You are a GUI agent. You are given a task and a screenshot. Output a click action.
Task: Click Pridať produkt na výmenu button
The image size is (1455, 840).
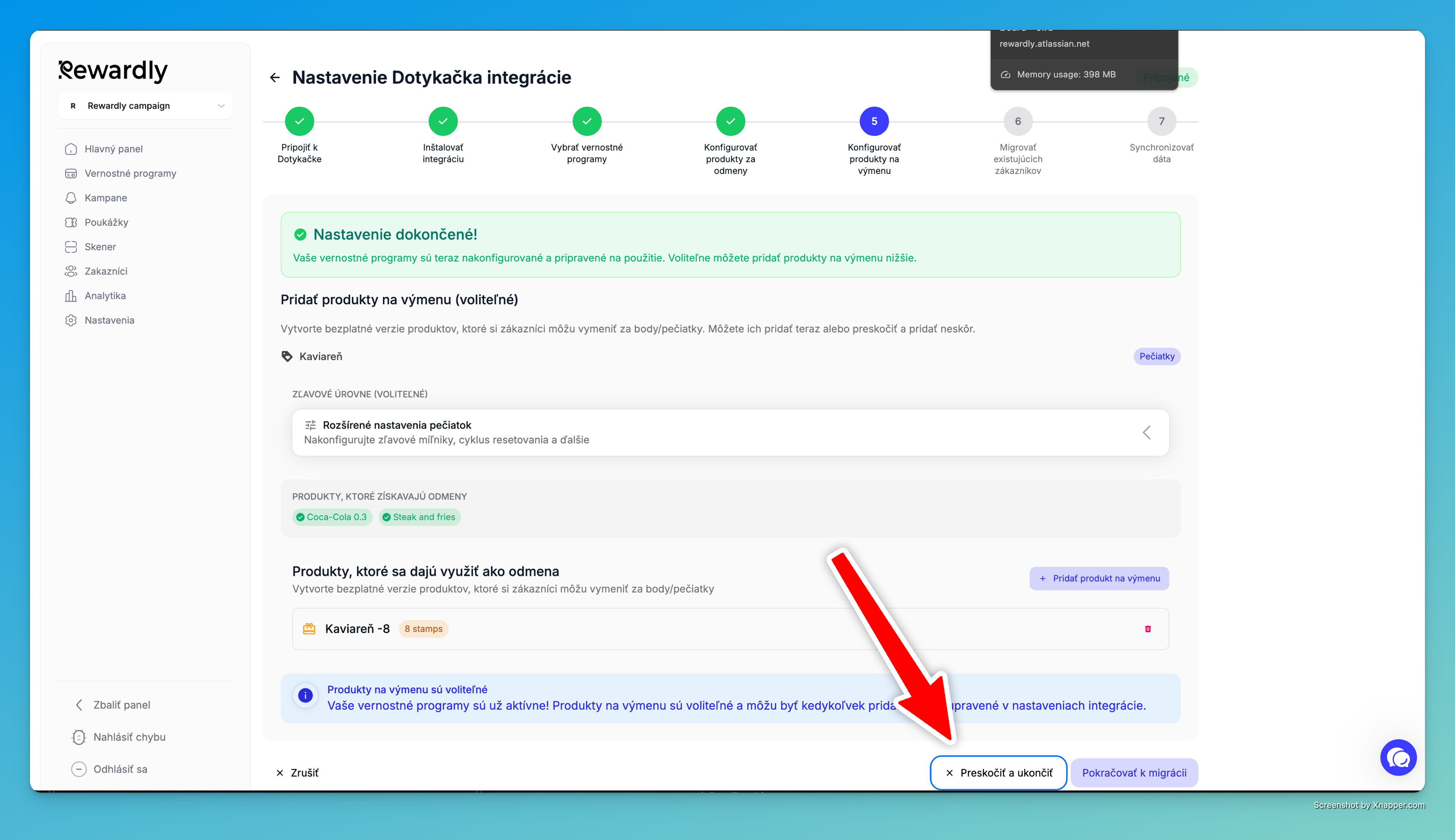(1100, 578)
